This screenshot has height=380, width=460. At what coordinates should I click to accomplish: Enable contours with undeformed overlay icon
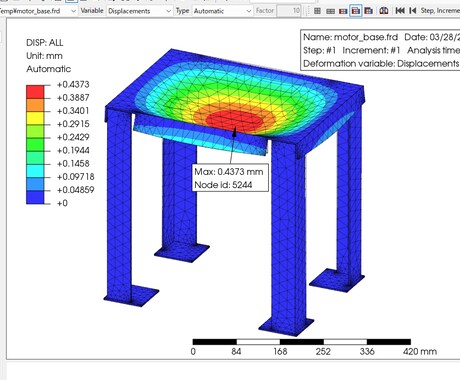368,11
